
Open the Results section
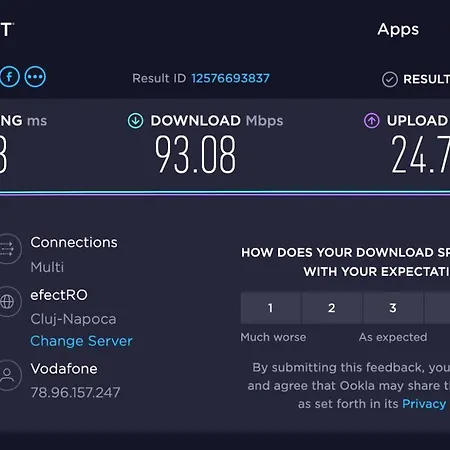tap(426, 79)
